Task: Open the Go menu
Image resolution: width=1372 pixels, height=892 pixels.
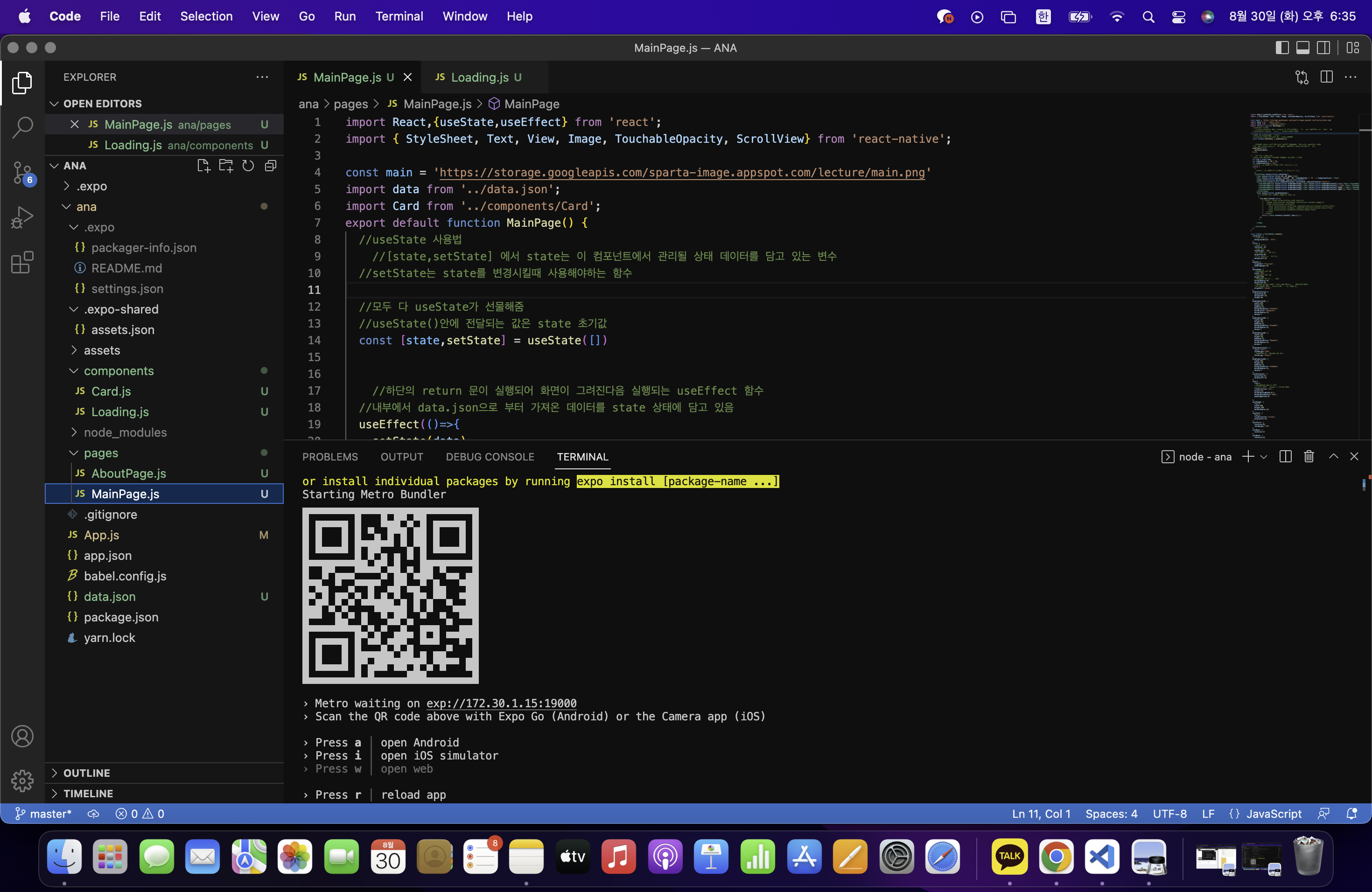Action: 307,16
